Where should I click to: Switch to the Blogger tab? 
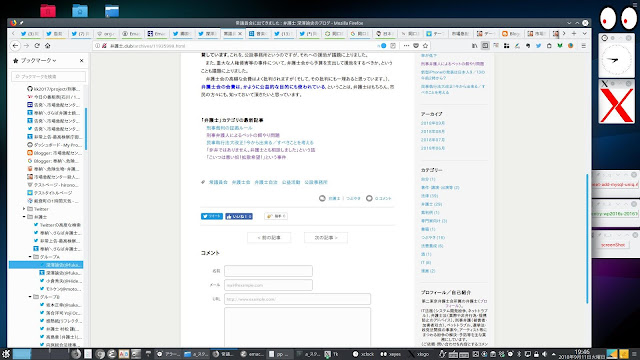(x=511, y=34)
